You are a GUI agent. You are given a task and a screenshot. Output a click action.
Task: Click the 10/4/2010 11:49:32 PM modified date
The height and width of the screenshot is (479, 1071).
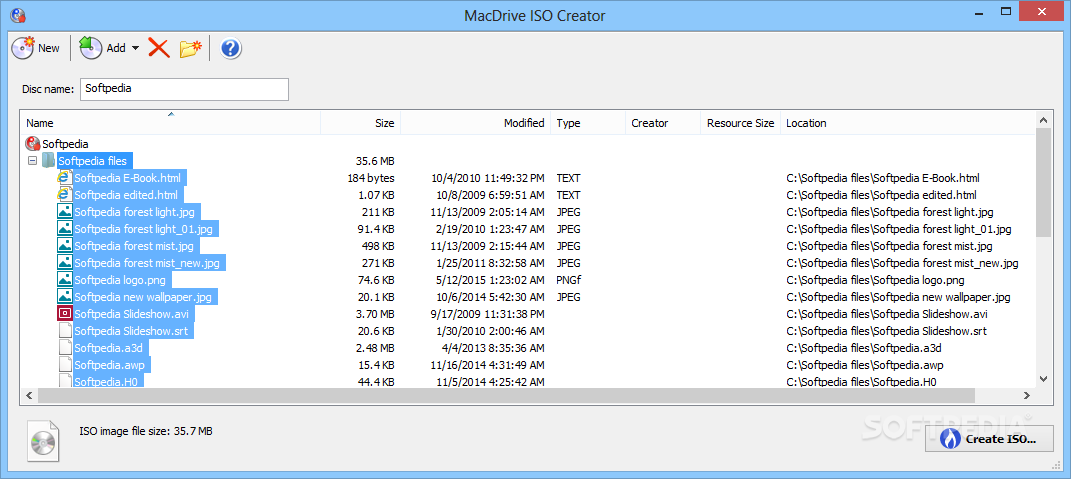coord(488,178)
